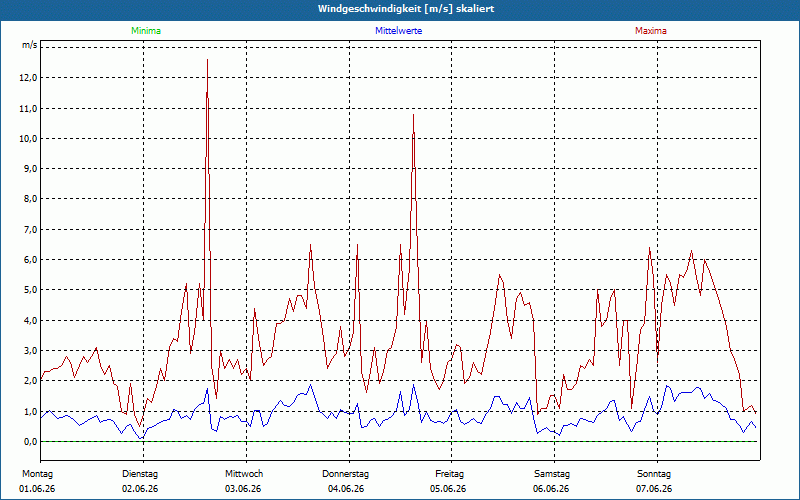The height and width of the screenshot is (500, 800).
Task: Click the Mittwoch day label
Action: [244, 474]
